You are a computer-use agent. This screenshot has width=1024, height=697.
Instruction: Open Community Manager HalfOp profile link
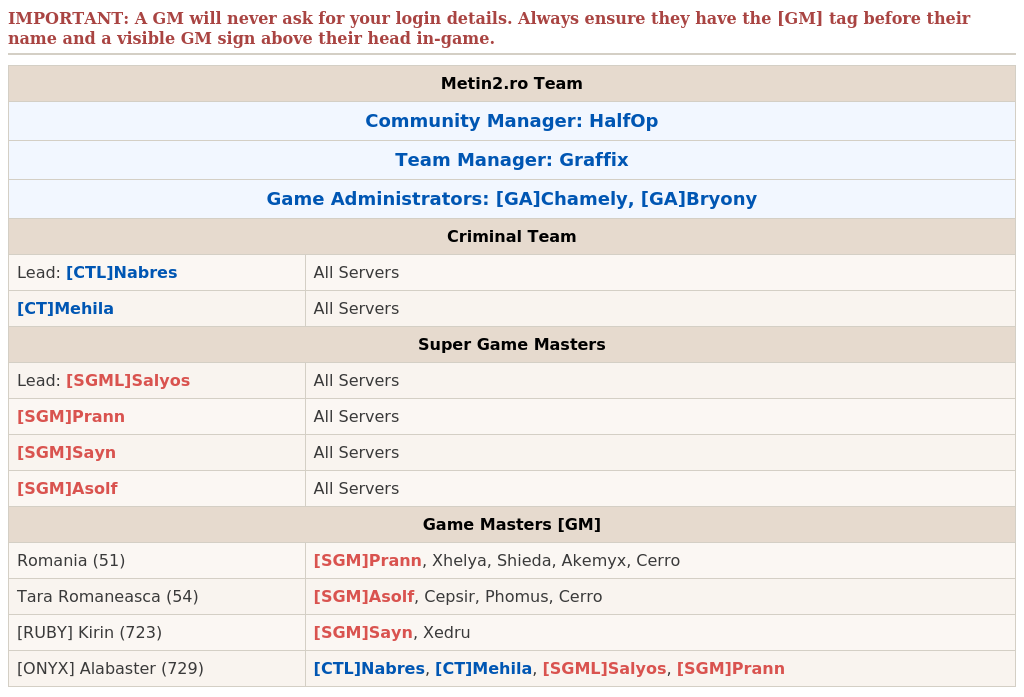[x=511, y=121]
